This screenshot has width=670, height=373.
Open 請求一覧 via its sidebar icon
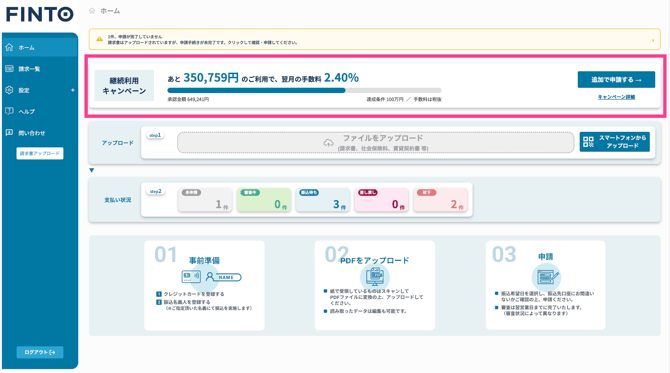9,69
